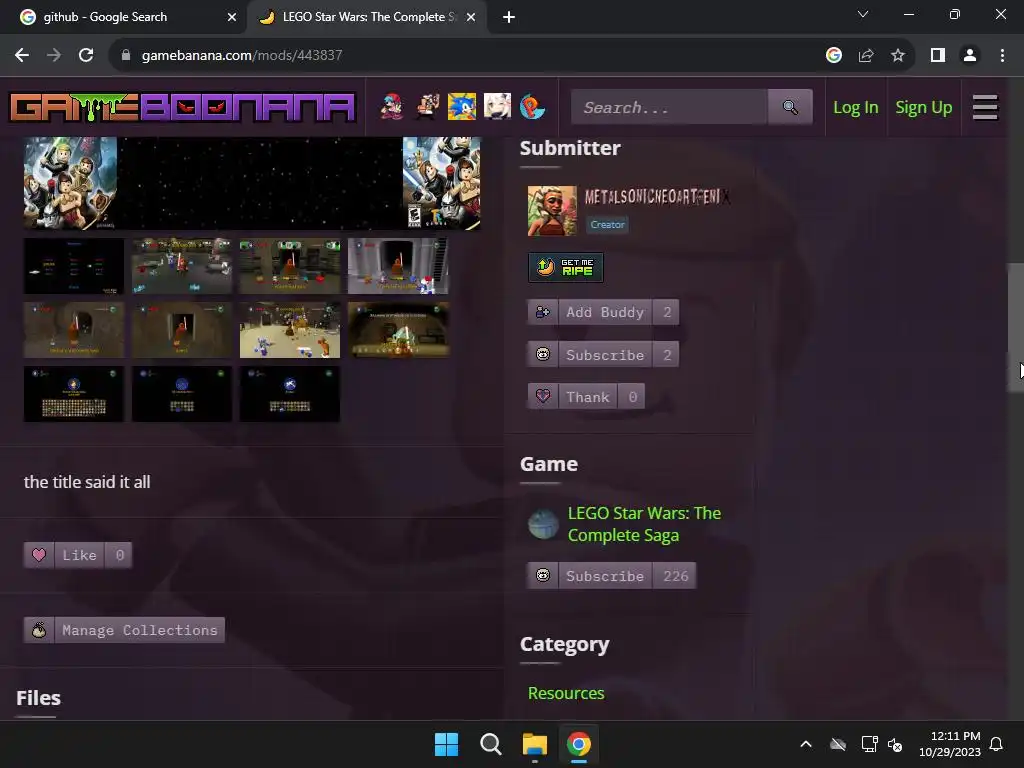Open the Friday Night Funkin game icon
The image size is (1024, 768).
pyautogui.click(x=392, y=106)
